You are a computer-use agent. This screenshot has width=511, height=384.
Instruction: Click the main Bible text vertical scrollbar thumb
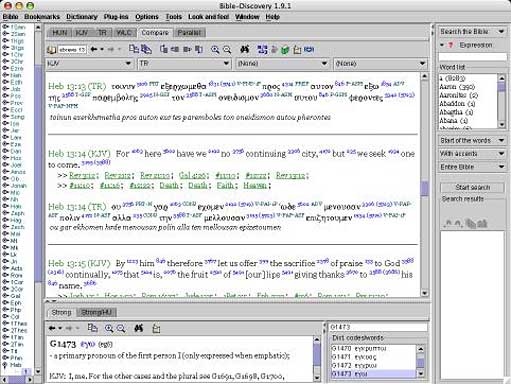point(424,188)
